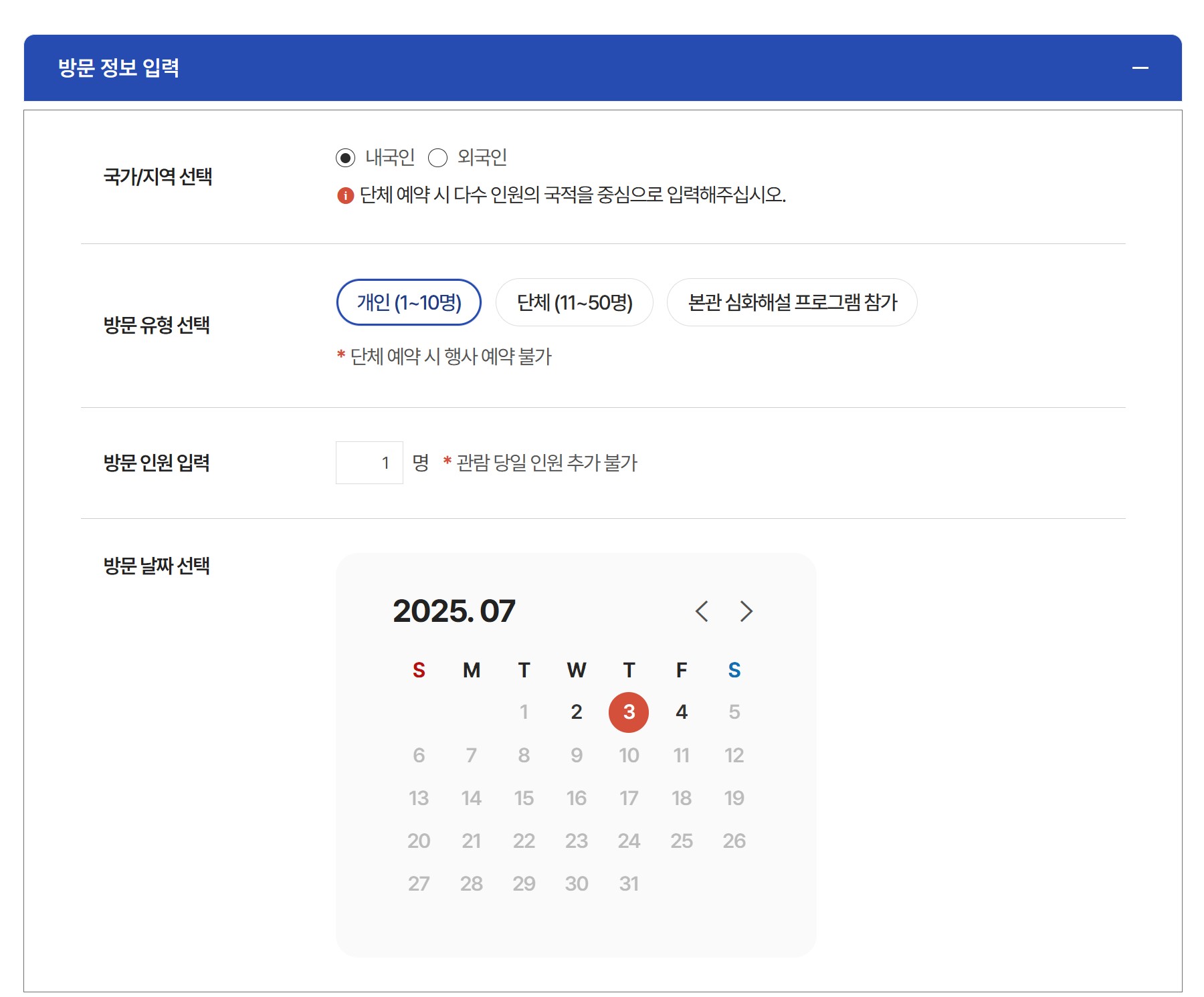
Task: Click July 31 in the calendar
Action: click(x=629, y=883)
